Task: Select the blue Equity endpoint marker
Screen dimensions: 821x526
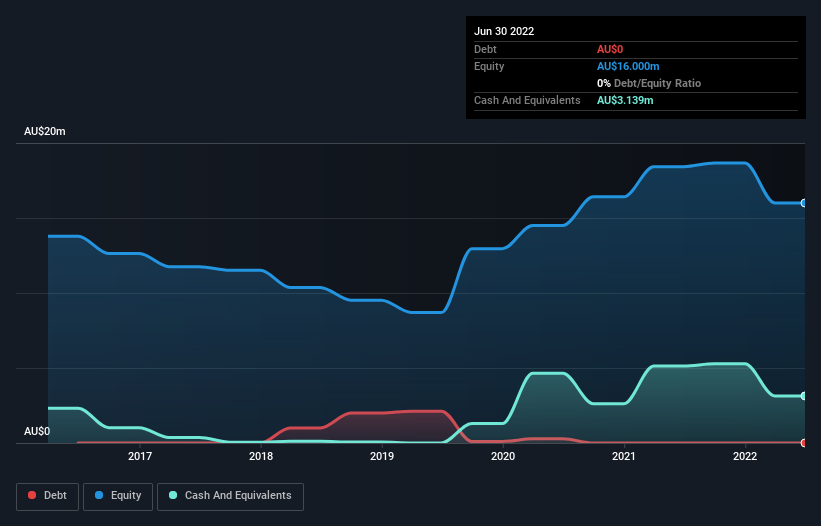Action: coord(804,203)
